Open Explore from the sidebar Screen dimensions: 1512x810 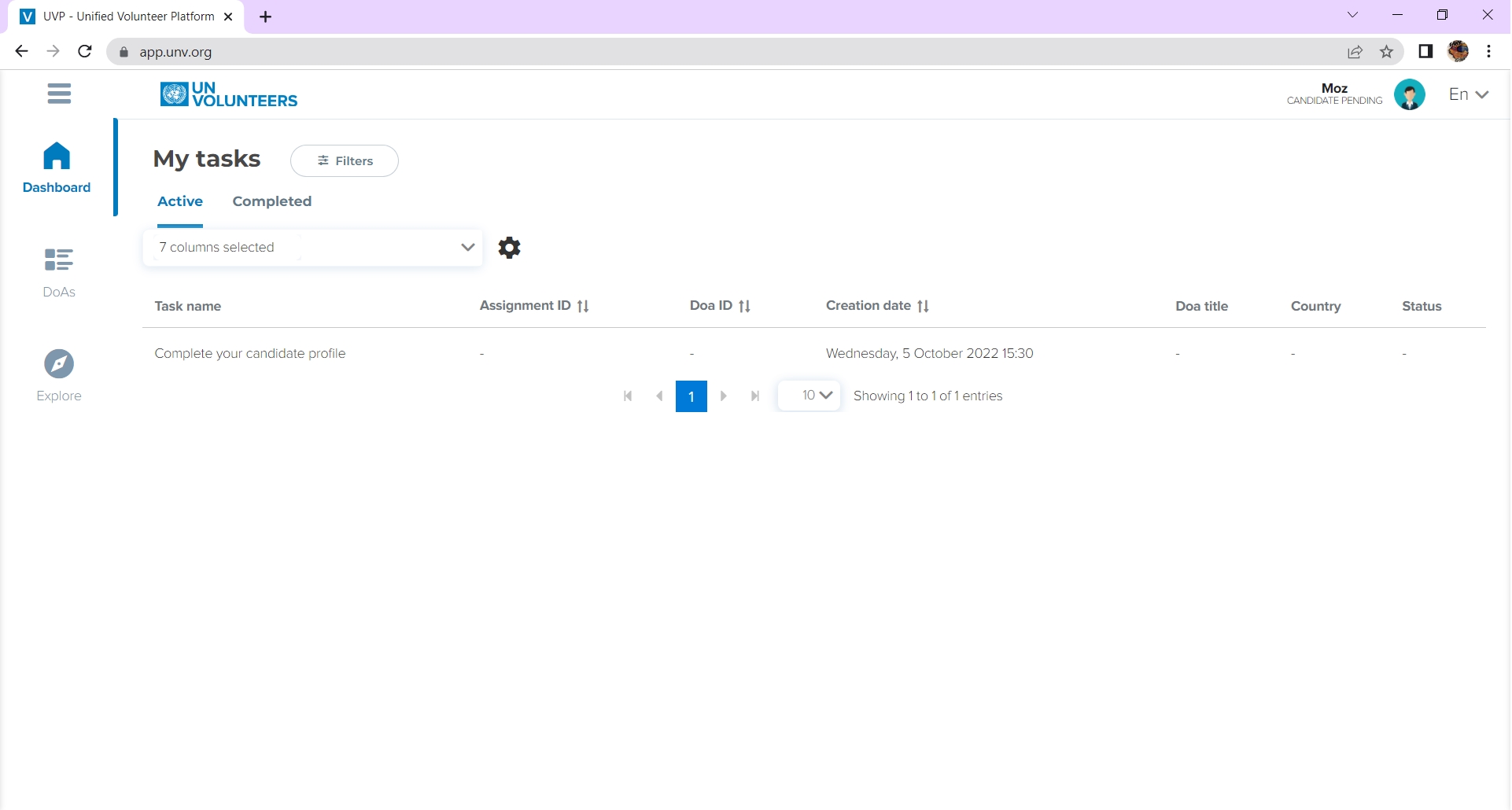click(58, 375)
